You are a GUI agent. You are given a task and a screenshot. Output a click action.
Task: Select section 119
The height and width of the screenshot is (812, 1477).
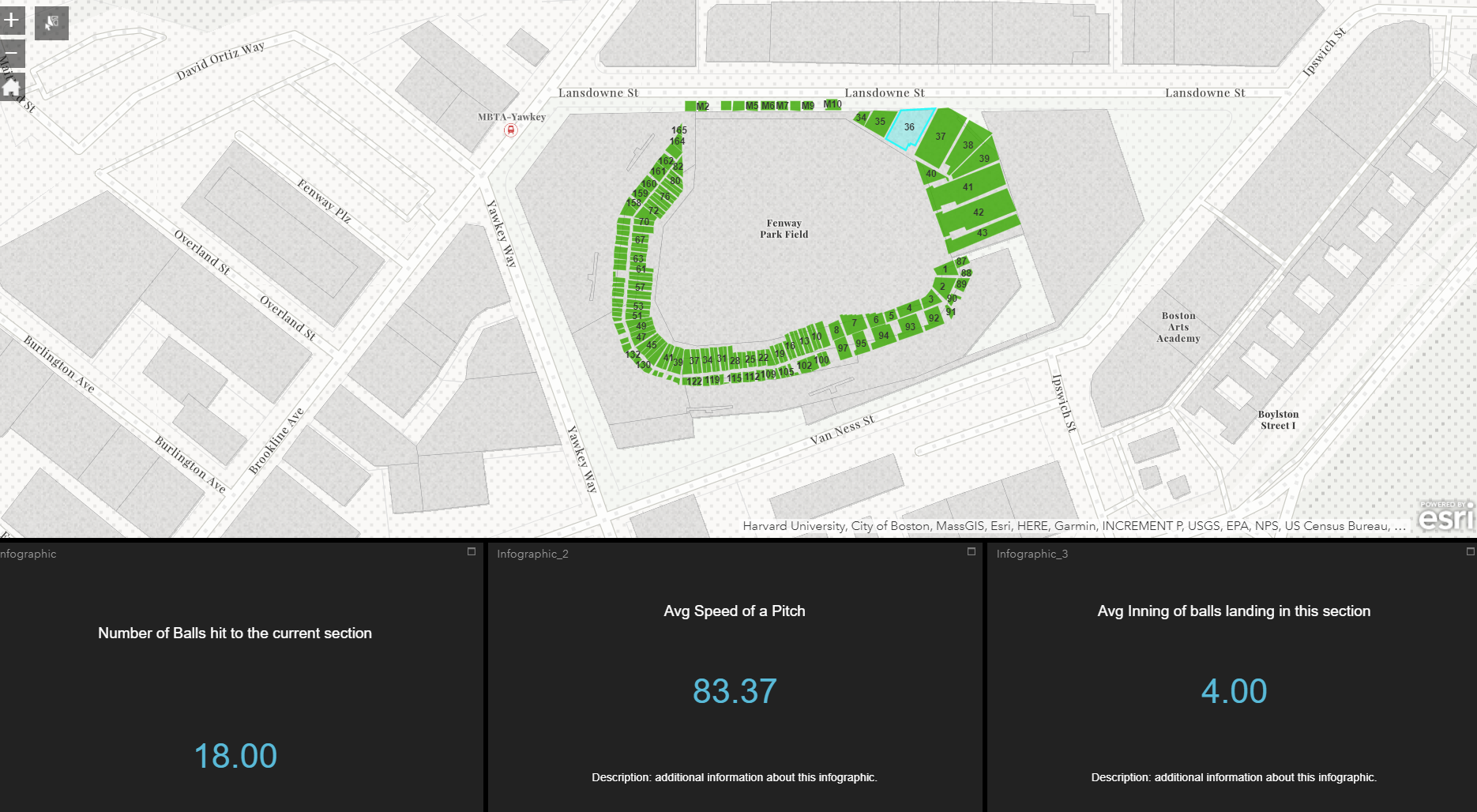point(712,380)
